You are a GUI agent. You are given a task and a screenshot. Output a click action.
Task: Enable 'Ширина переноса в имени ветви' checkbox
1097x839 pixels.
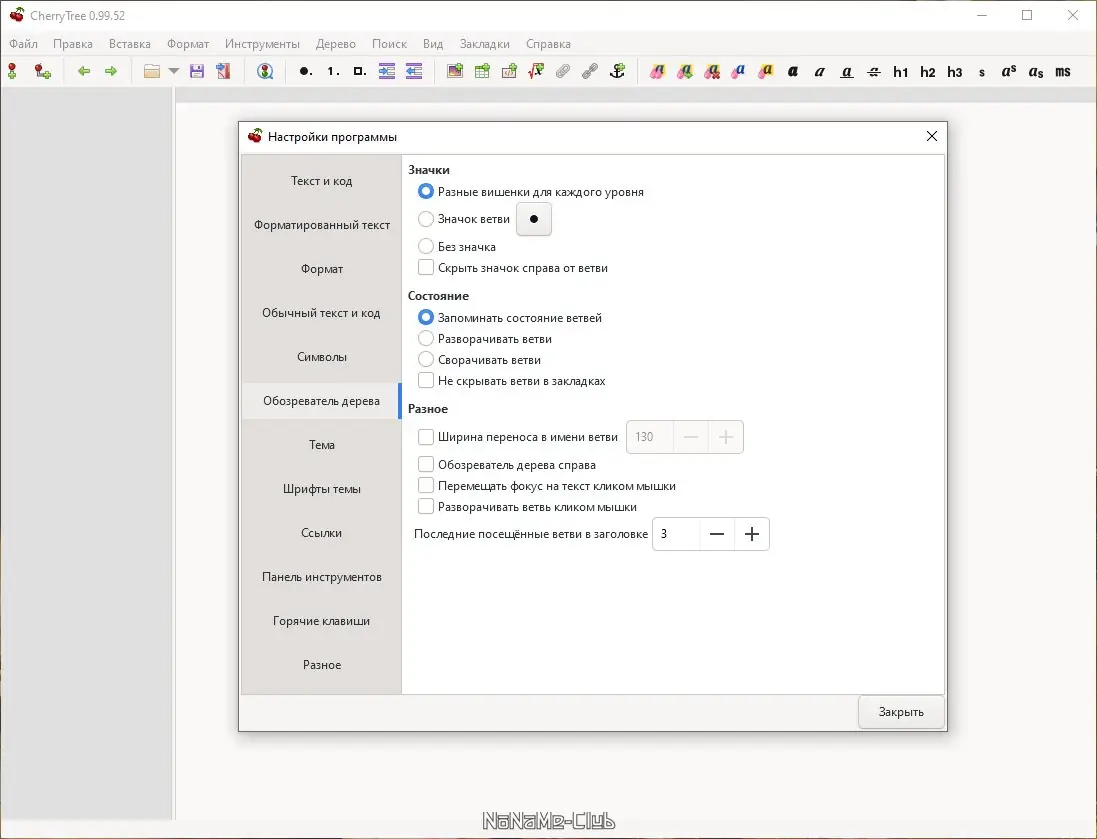coord(425,437)
